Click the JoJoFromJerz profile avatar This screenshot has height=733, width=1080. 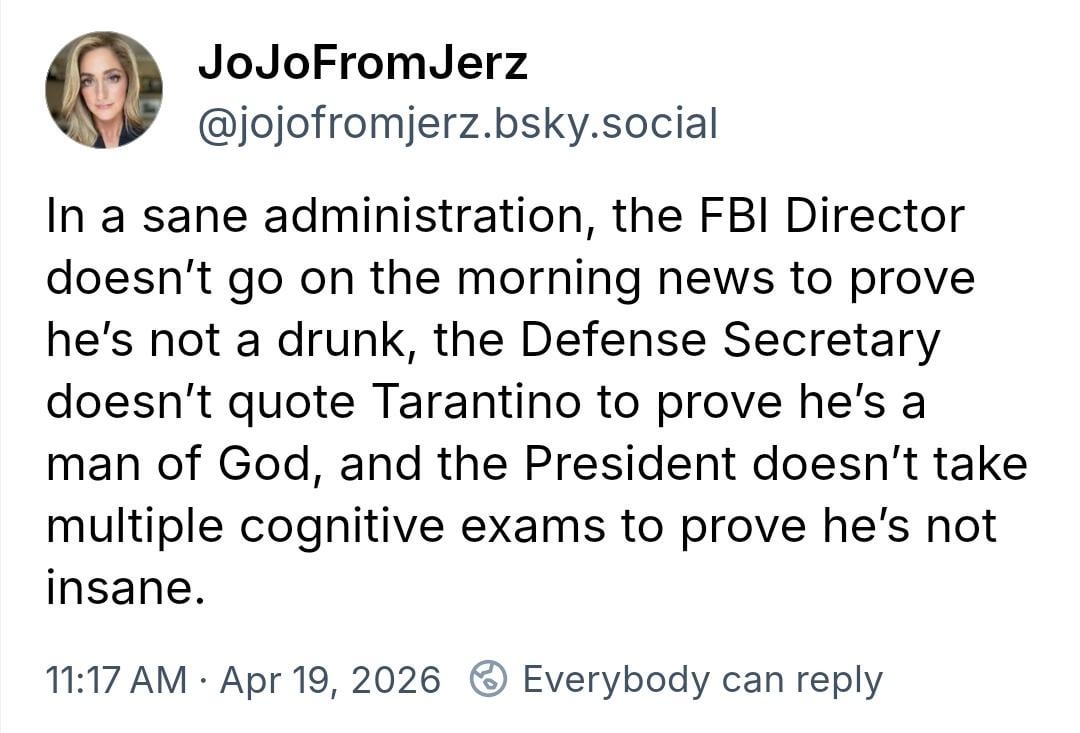[x=104, y=90]
